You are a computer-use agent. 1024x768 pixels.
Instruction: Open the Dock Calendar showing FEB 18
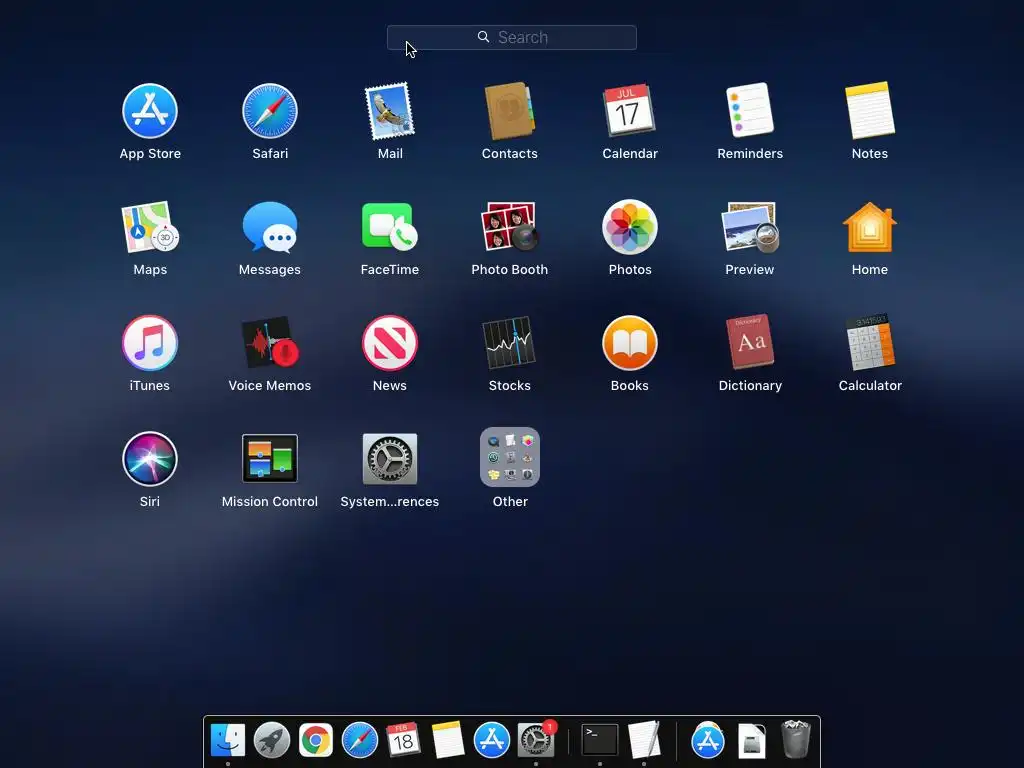403,740
